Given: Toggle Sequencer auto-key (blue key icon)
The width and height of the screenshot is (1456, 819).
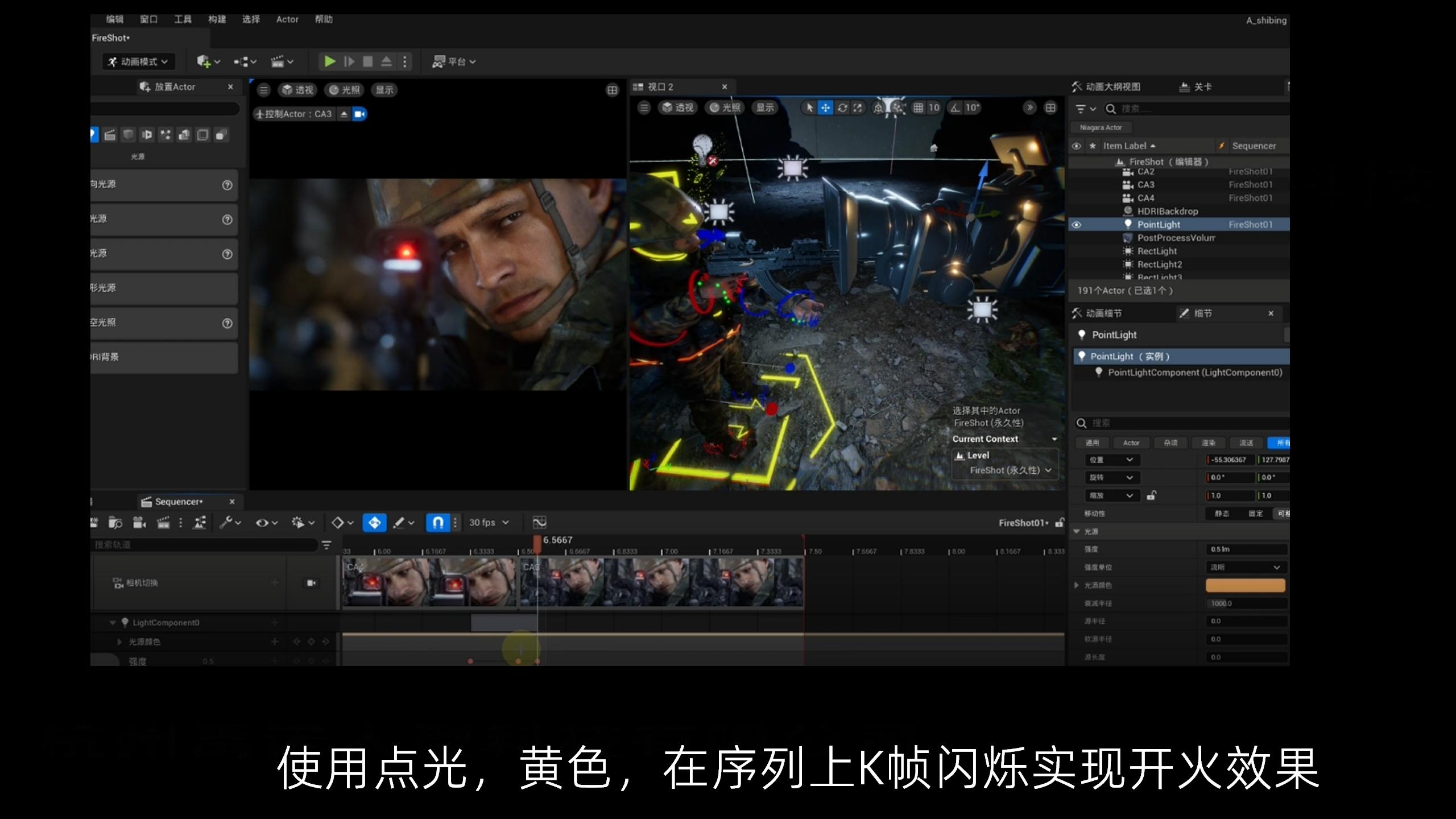Looking at the screenshot, I should pos(374,523).
